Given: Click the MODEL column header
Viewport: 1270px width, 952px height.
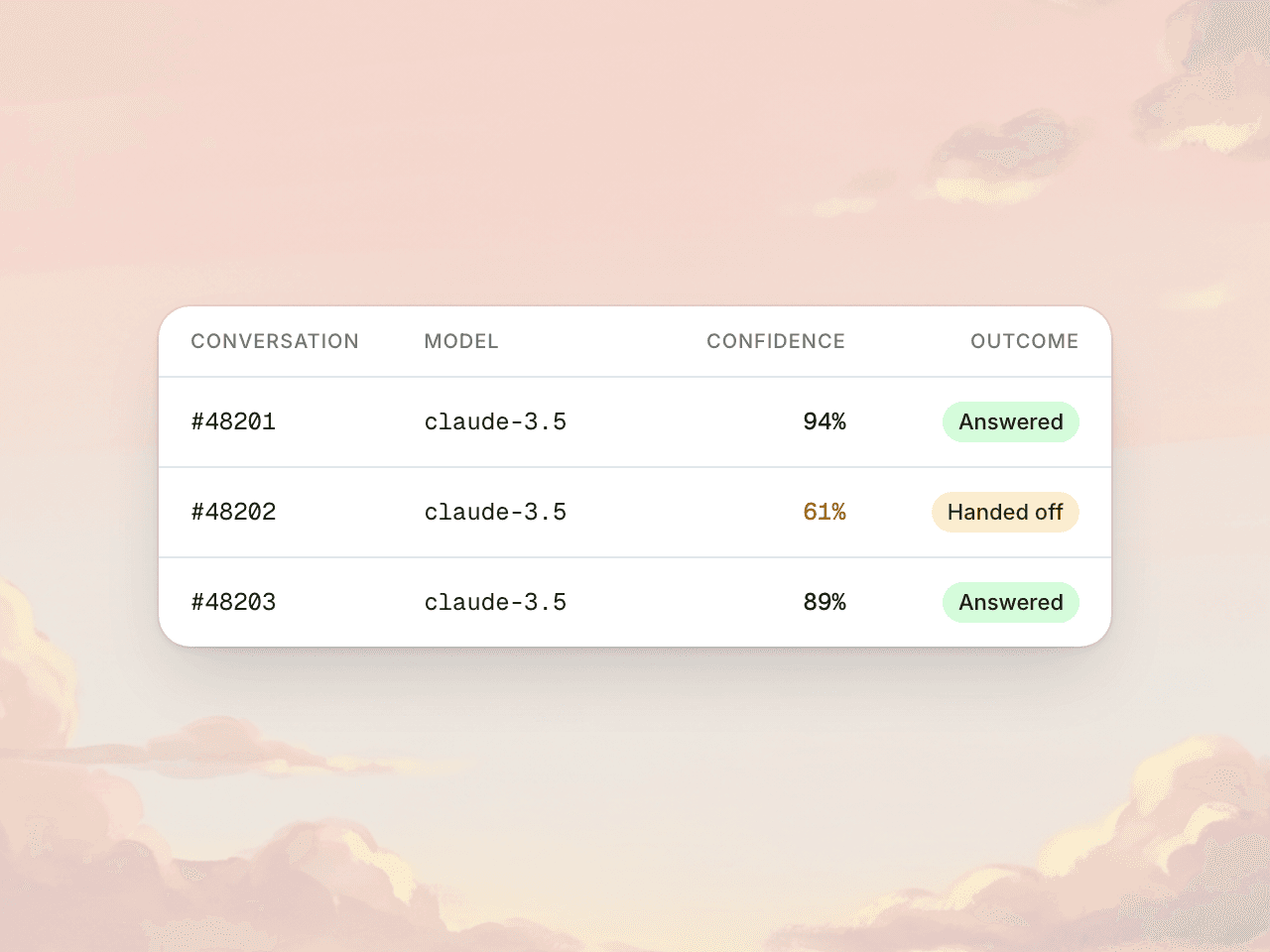Looking at the screenshot, I should 461,341.
